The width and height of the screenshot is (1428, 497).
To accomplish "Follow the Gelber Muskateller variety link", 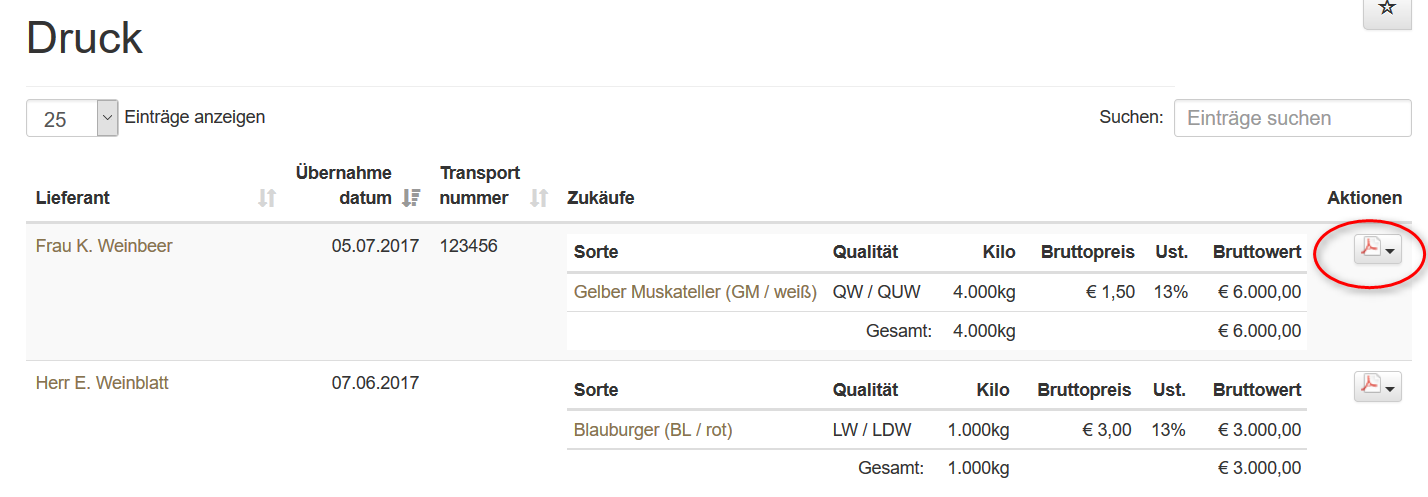I will click(x=695, y=292).
